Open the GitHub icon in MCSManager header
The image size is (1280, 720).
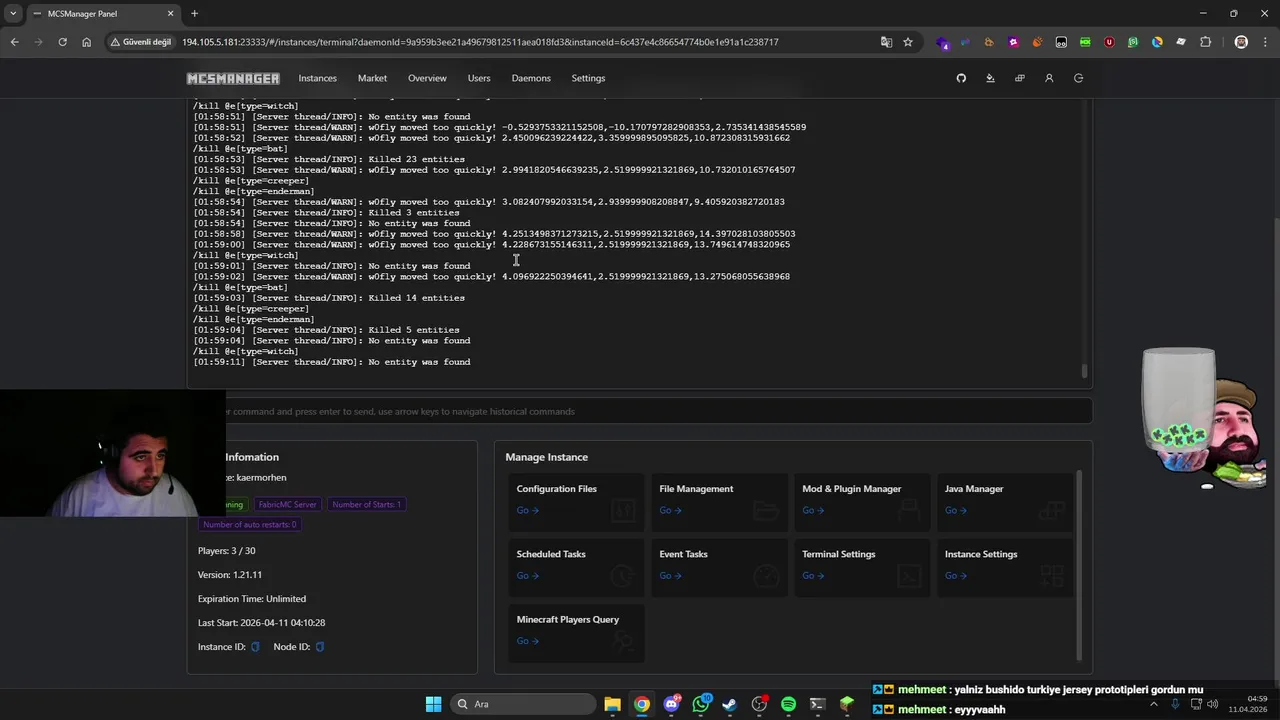tap(961, 78)
